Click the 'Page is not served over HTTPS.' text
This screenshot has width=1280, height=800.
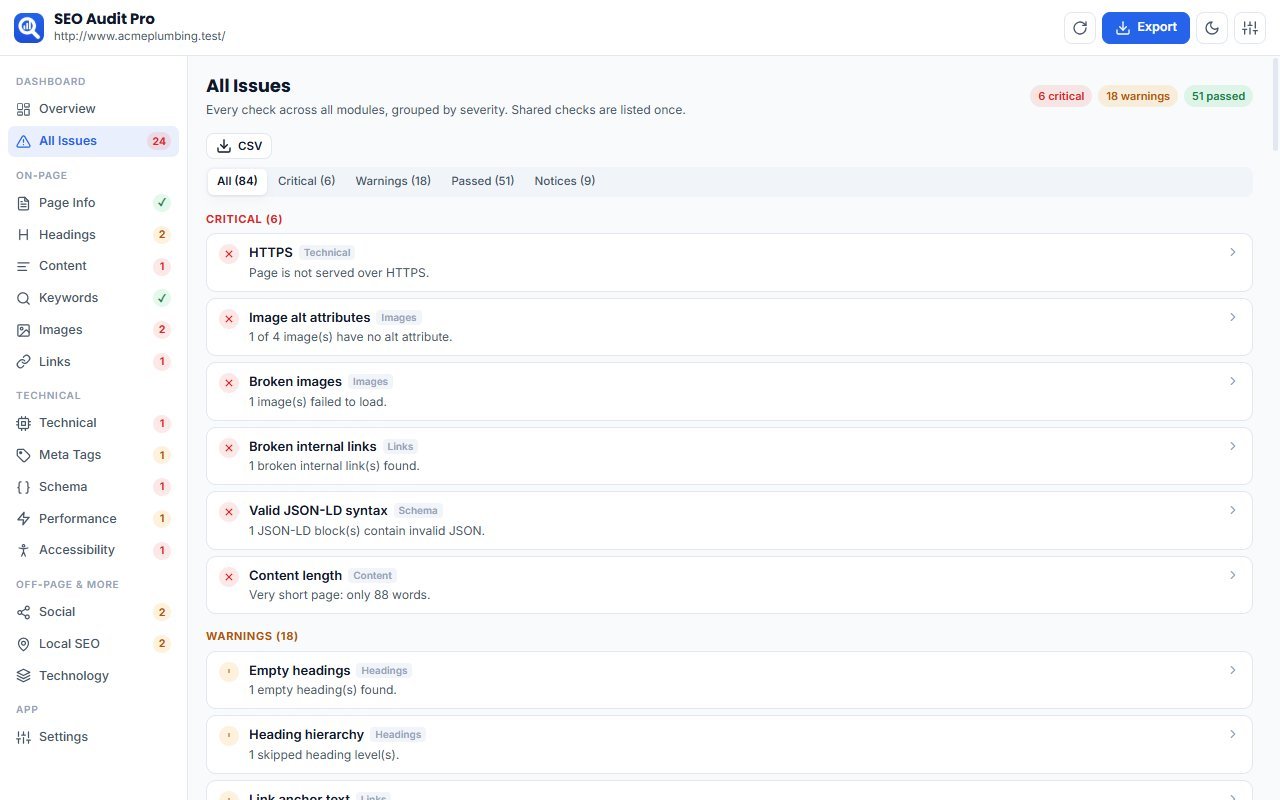tap(339, 272)
